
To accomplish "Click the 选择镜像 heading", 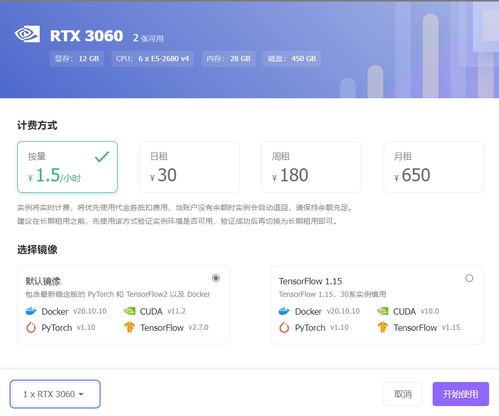I will tap(37, 249).
